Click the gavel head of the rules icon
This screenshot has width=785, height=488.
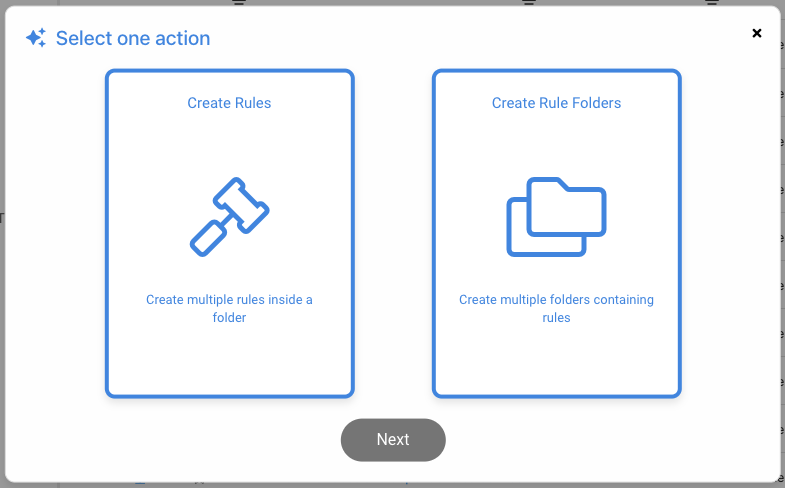coord(243,201)
